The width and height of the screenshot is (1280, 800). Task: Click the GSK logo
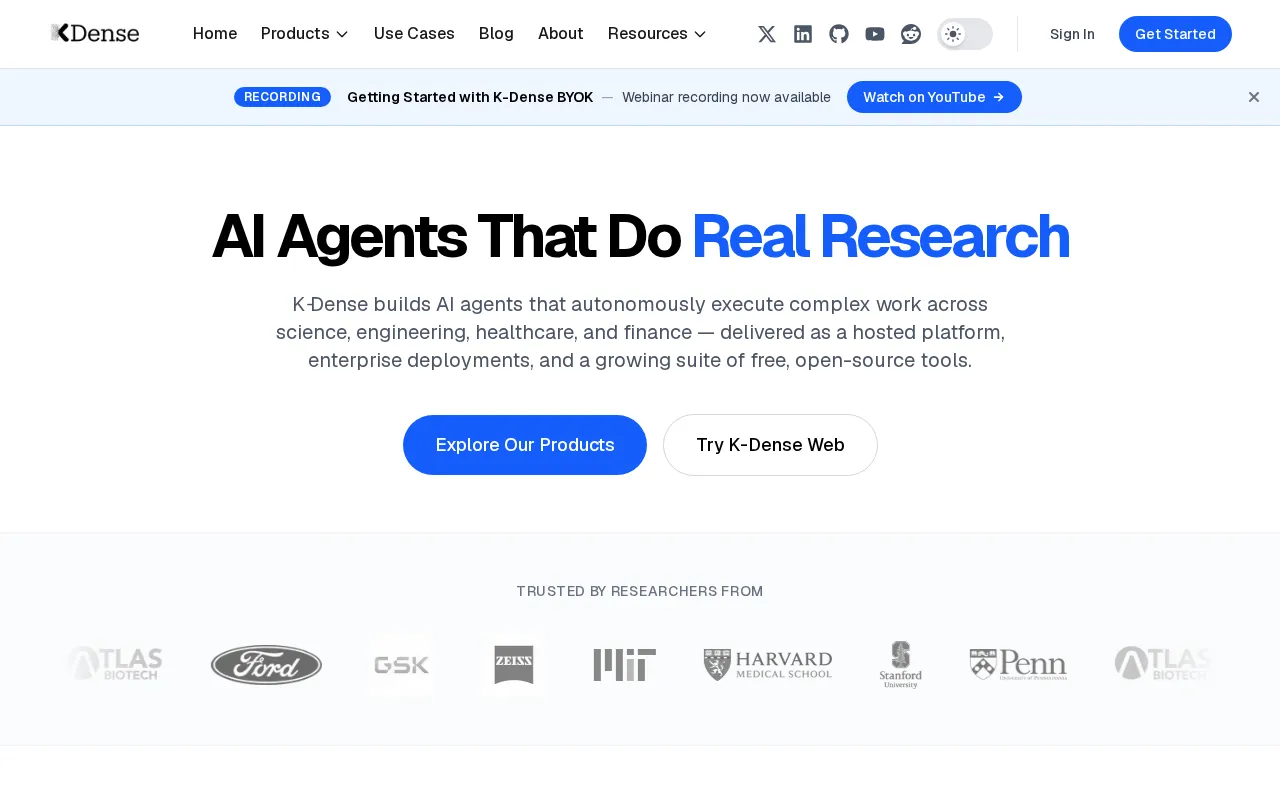click(x=401, y=665)
